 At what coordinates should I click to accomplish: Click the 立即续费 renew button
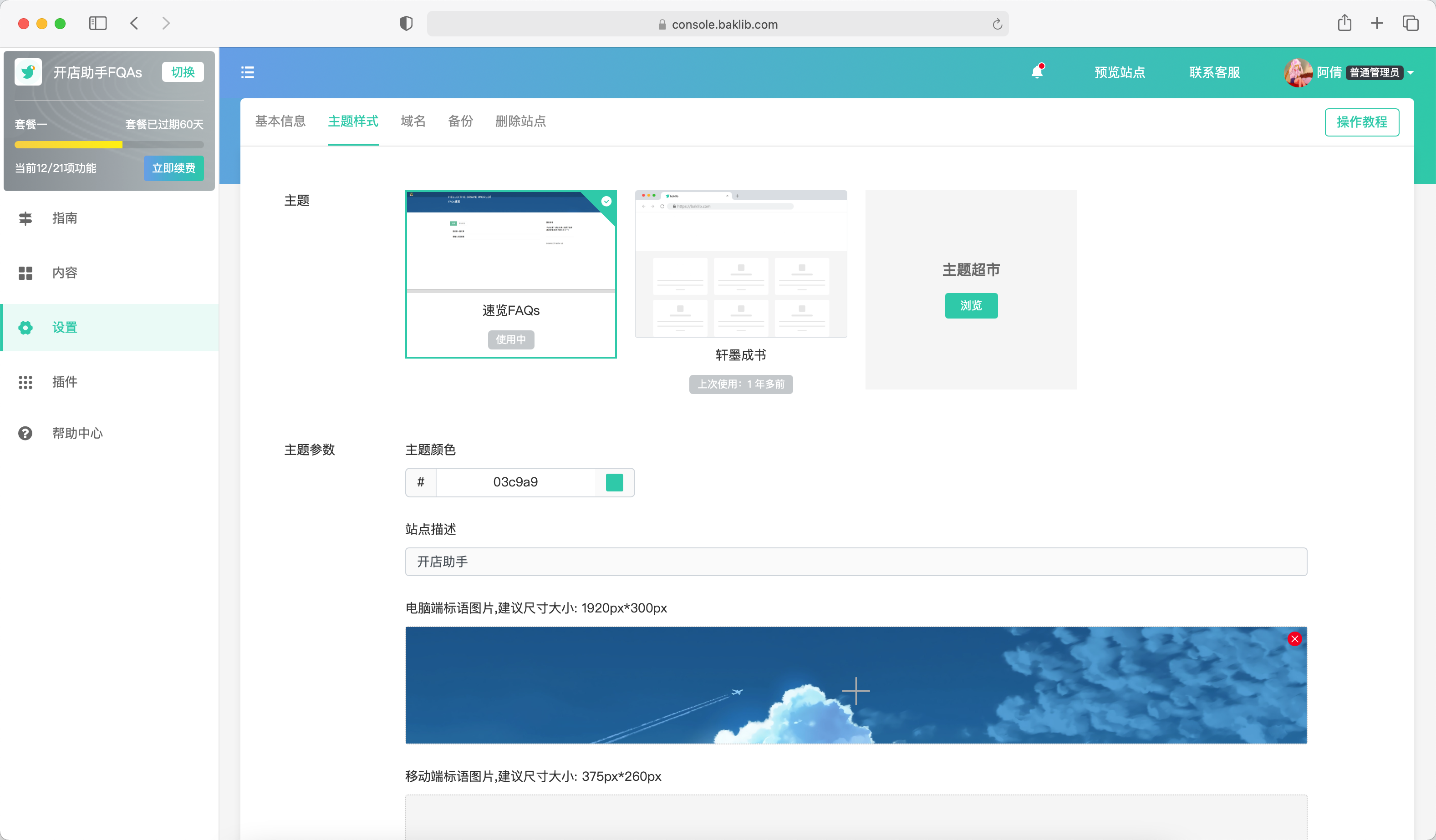coord(173,168)
